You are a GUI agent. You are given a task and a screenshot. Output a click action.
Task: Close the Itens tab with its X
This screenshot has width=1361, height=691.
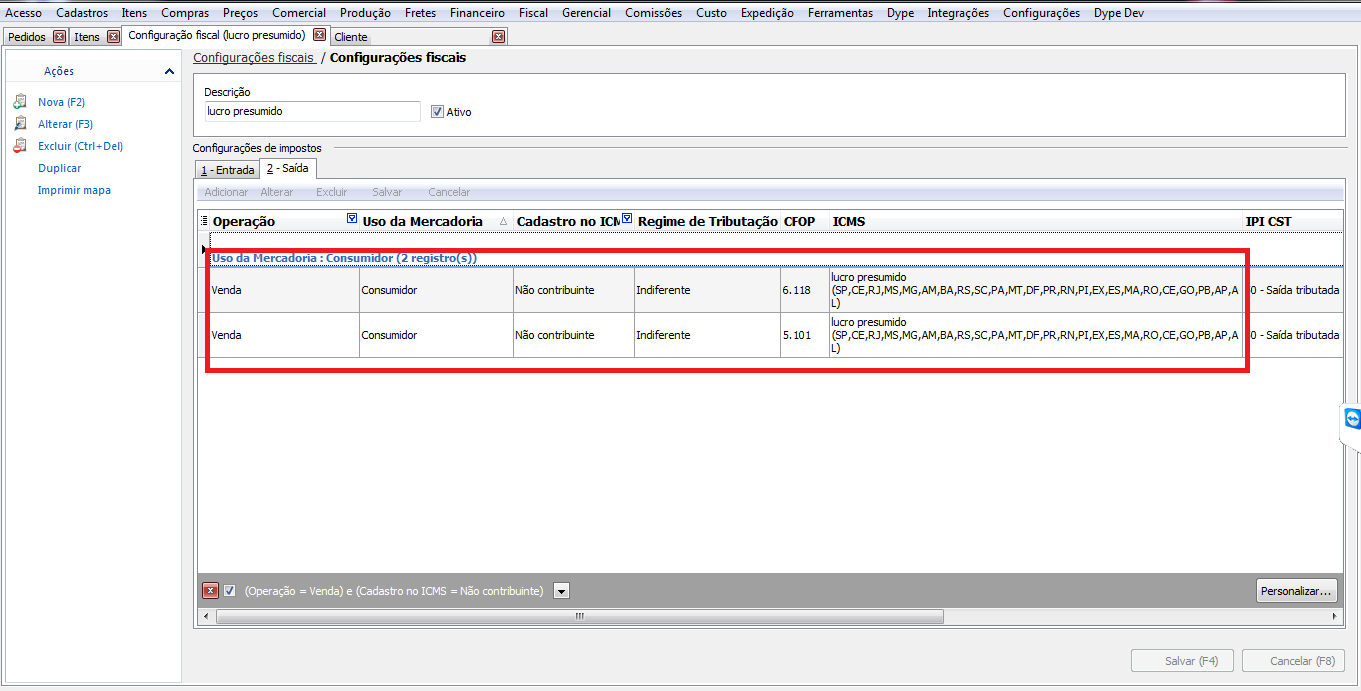pos(113,37)
